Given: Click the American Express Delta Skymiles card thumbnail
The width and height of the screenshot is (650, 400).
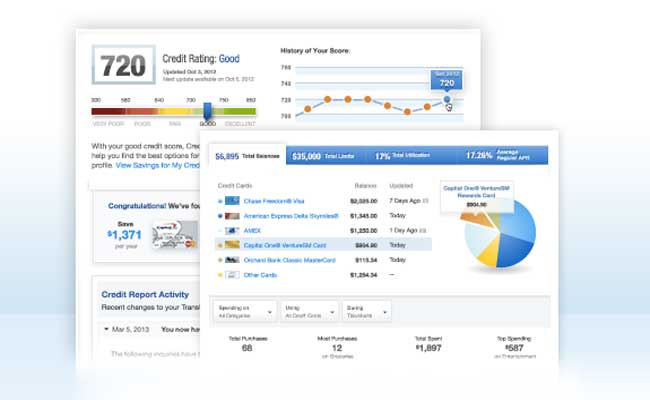Looking at the screenshot, I should [232, 216].
